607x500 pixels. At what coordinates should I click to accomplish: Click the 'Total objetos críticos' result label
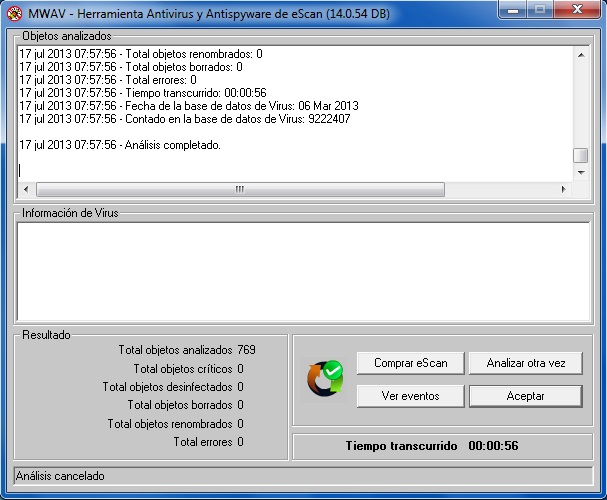tap(183, 369)
